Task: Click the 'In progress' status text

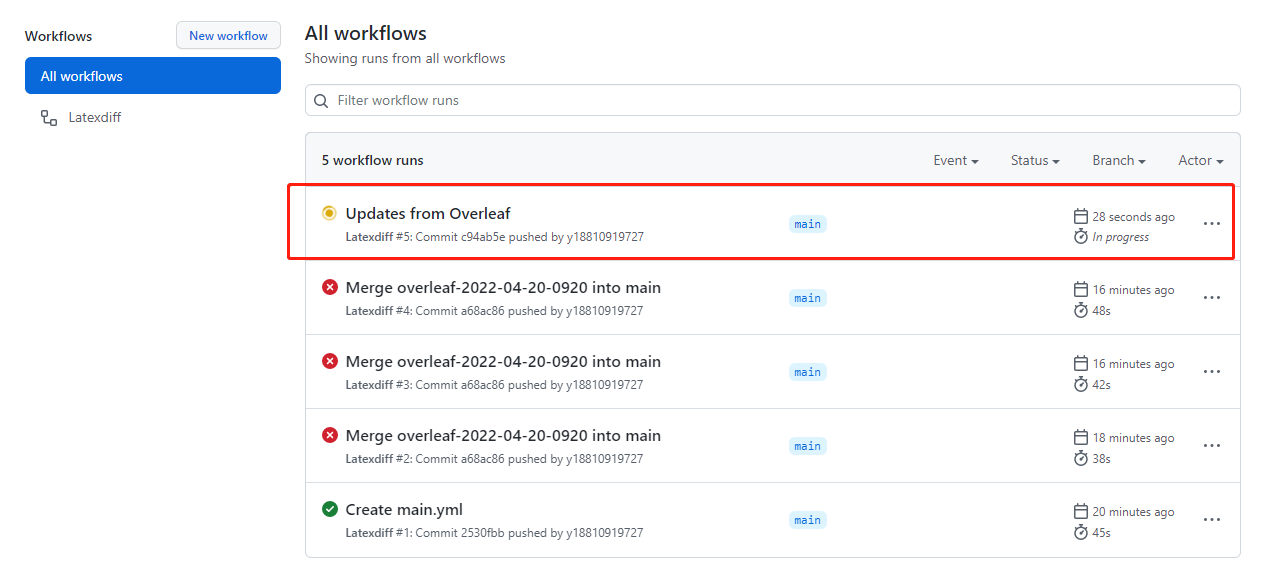Action: point(1120,237)
